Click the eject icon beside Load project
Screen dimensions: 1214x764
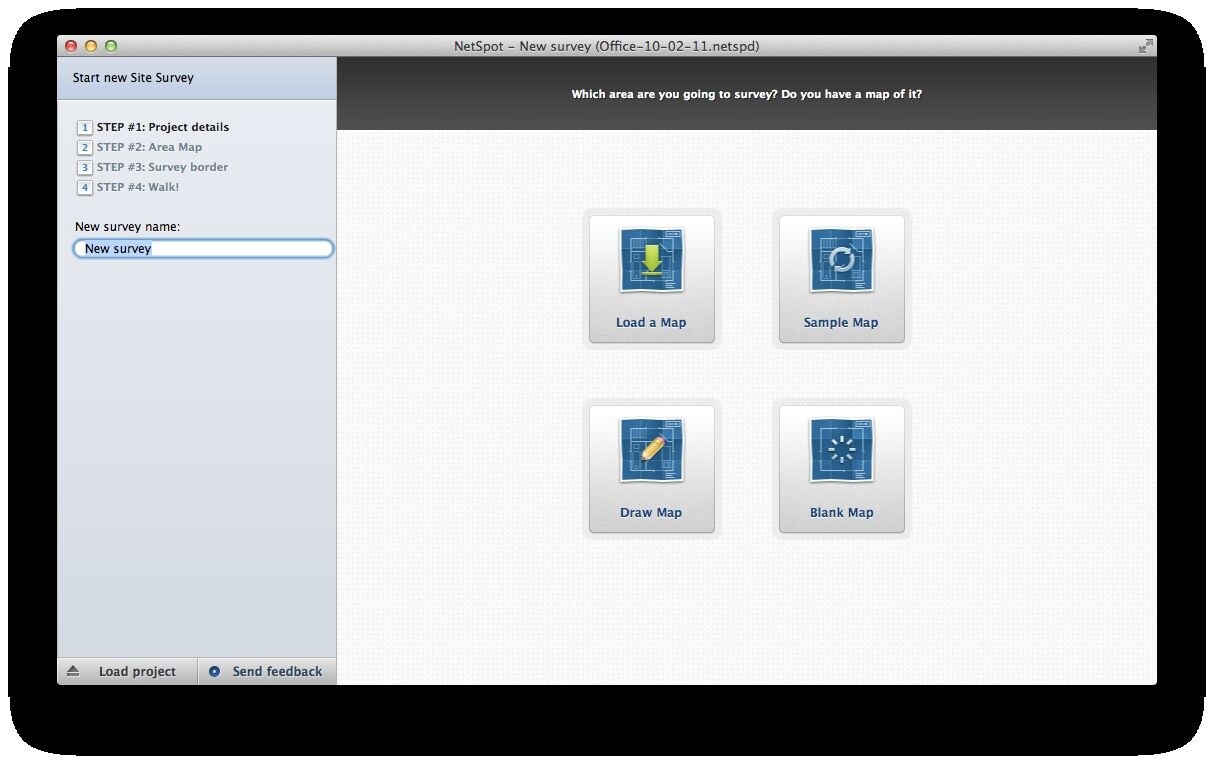pos(73,671)
